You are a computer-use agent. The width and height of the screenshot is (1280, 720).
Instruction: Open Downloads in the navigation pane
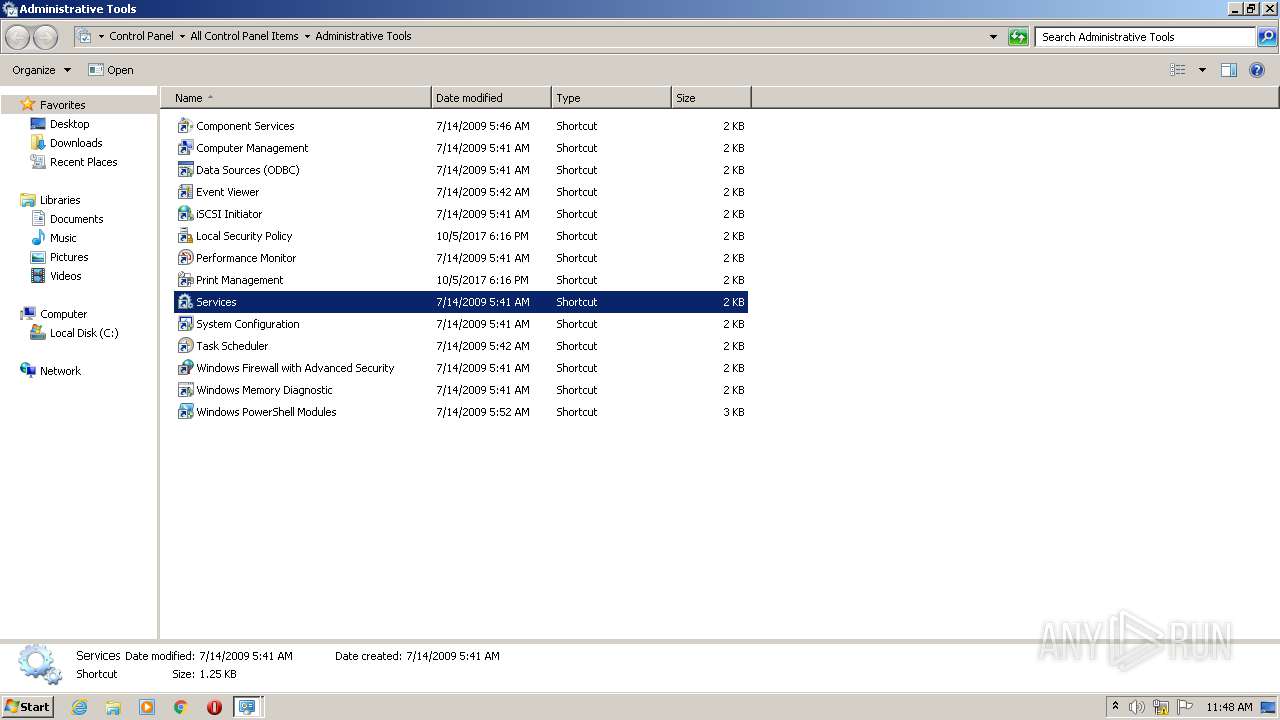[x=76, y=143]
